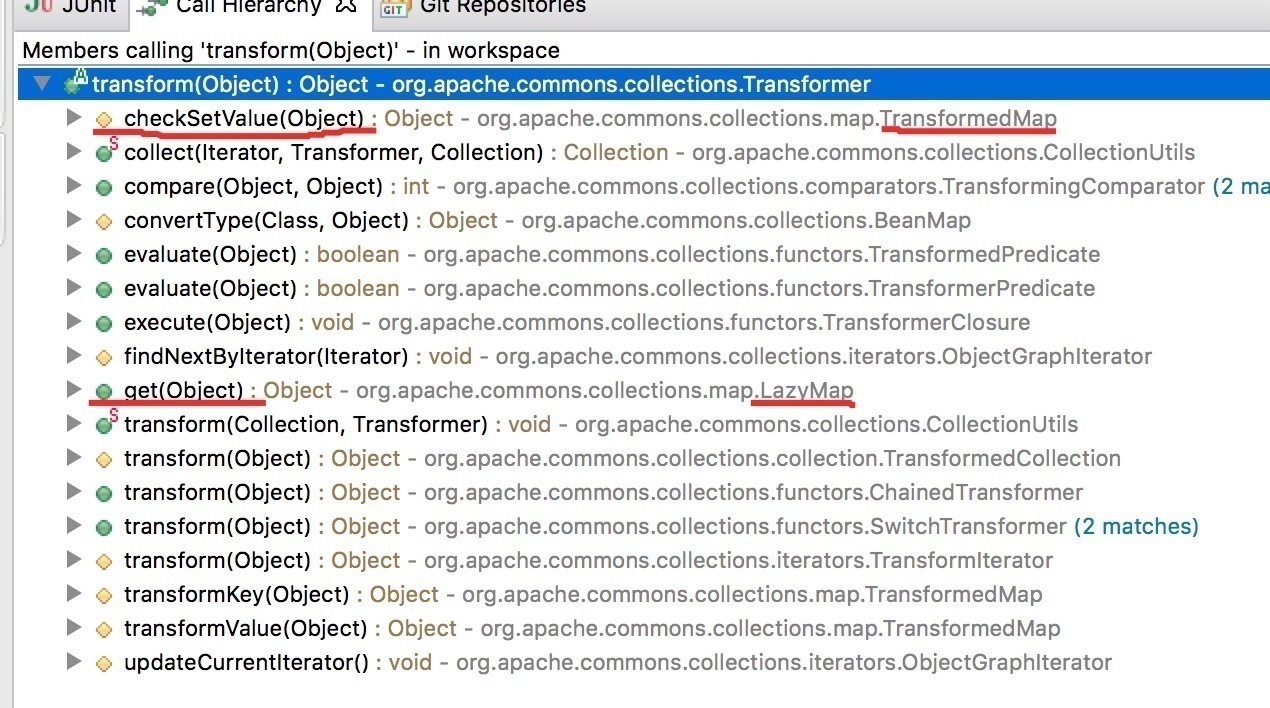Viewport: 1270px width, 708px height.
Task: Click the diamond icon beside convertType(Class, Object)
Action: (x=103, y=222)
